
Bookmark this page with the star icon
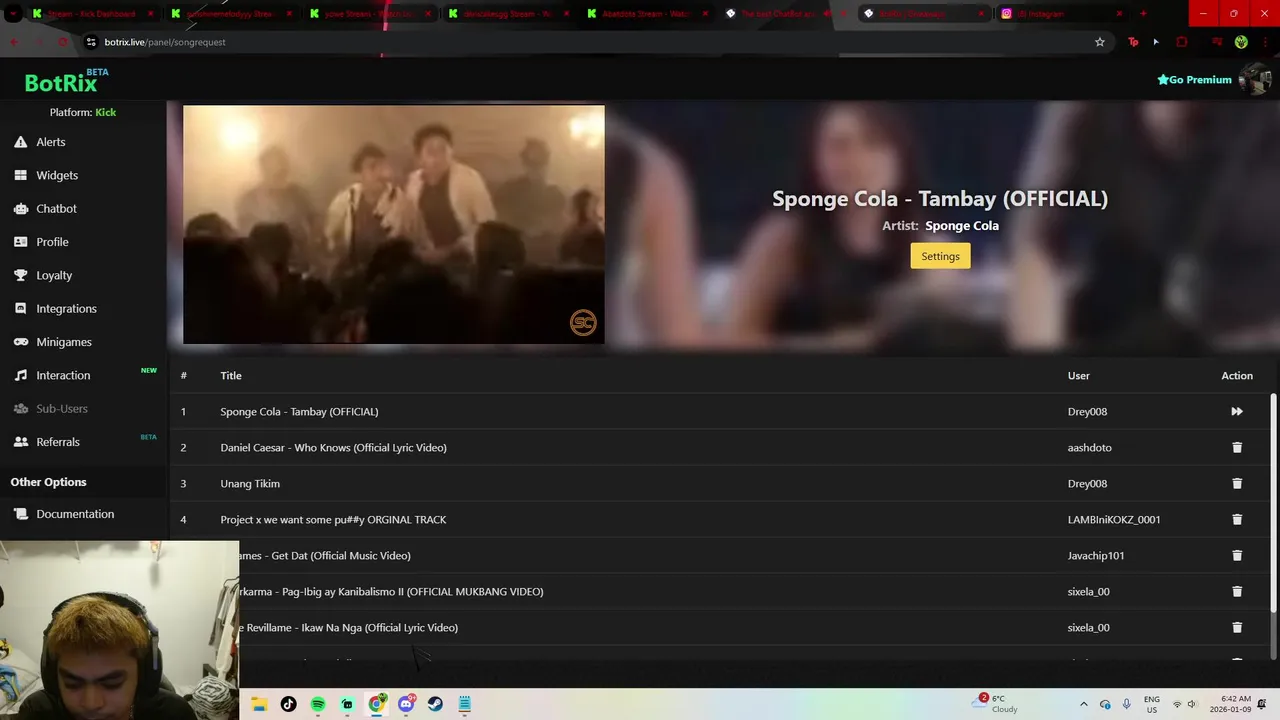tap(1100, 42)
